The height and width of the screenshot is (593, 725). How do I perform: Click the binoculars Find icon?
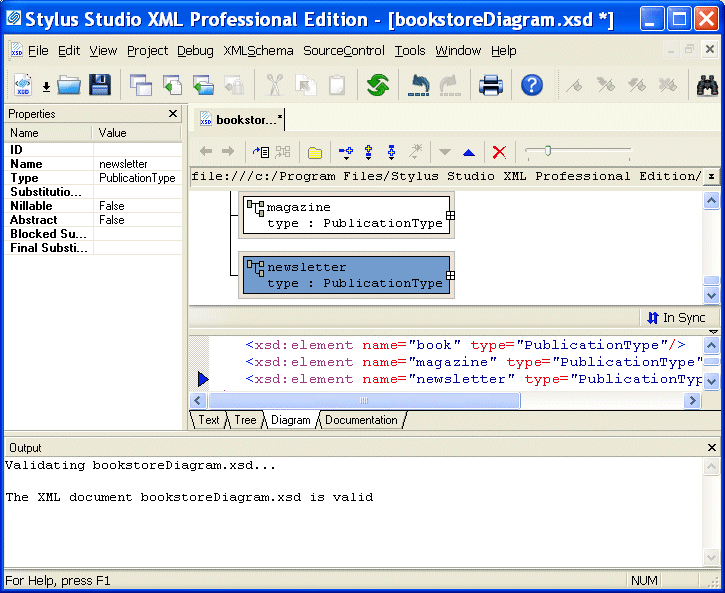(x=707, y=85)
